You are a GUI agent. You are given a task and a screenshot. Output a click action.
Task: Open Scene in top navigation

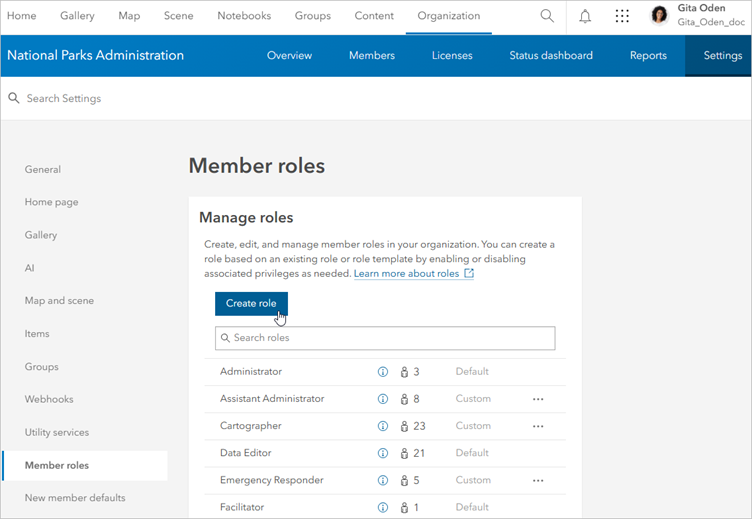(178, 16)
